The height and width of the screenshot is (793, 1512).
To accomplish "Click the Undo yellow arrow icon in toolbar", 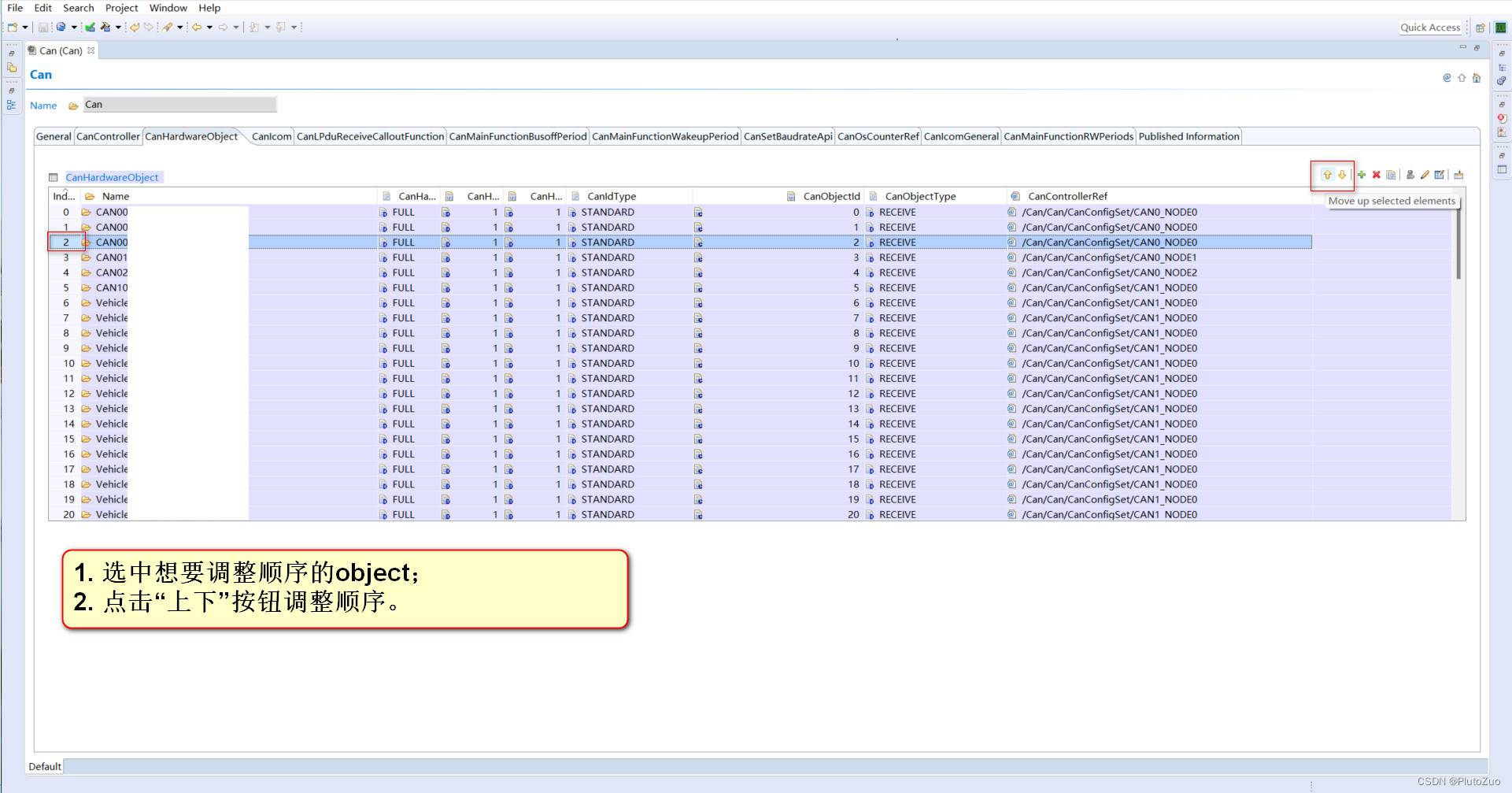I will [135, 27].
